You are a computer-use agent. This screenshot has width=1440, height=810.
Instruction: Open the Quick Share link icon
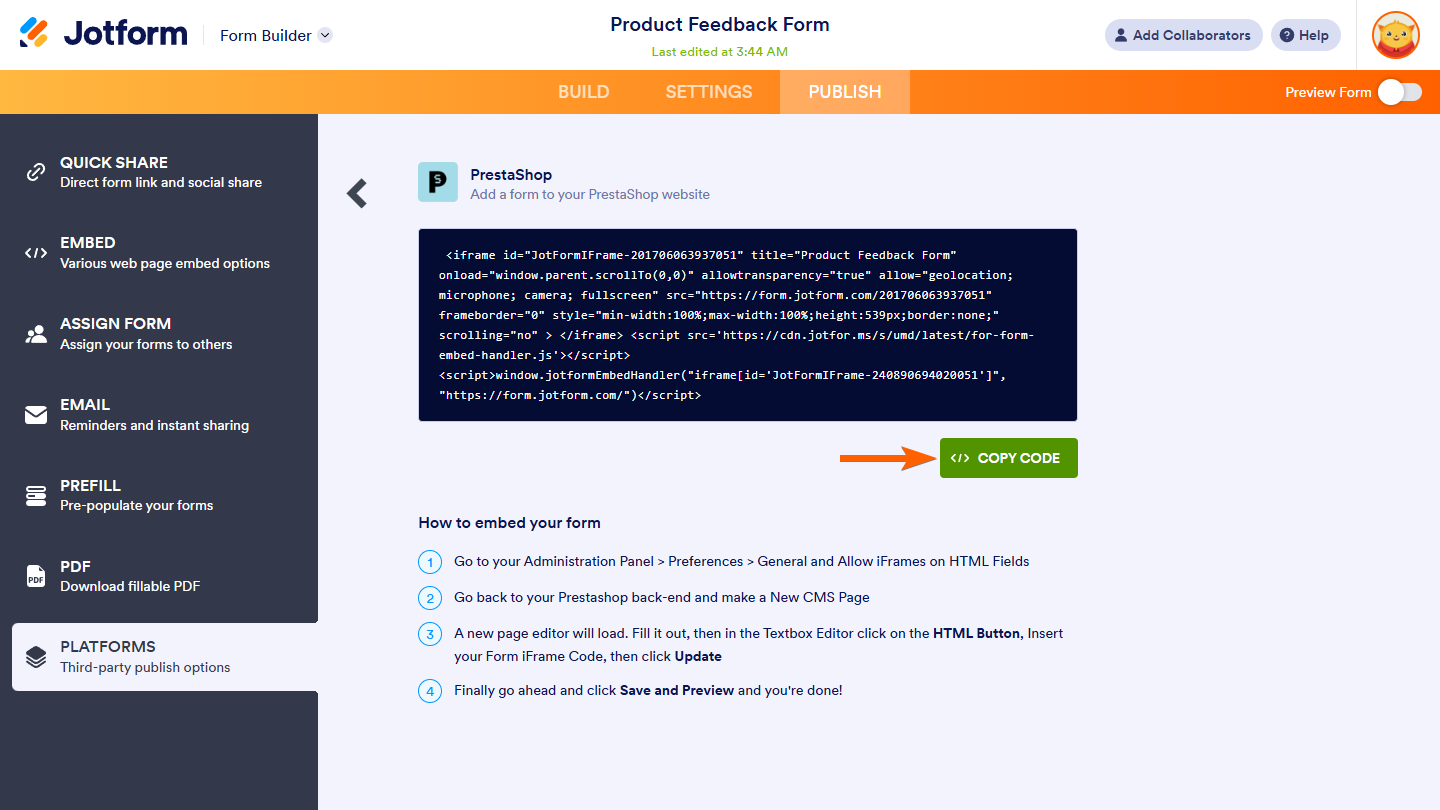point(36,172)
